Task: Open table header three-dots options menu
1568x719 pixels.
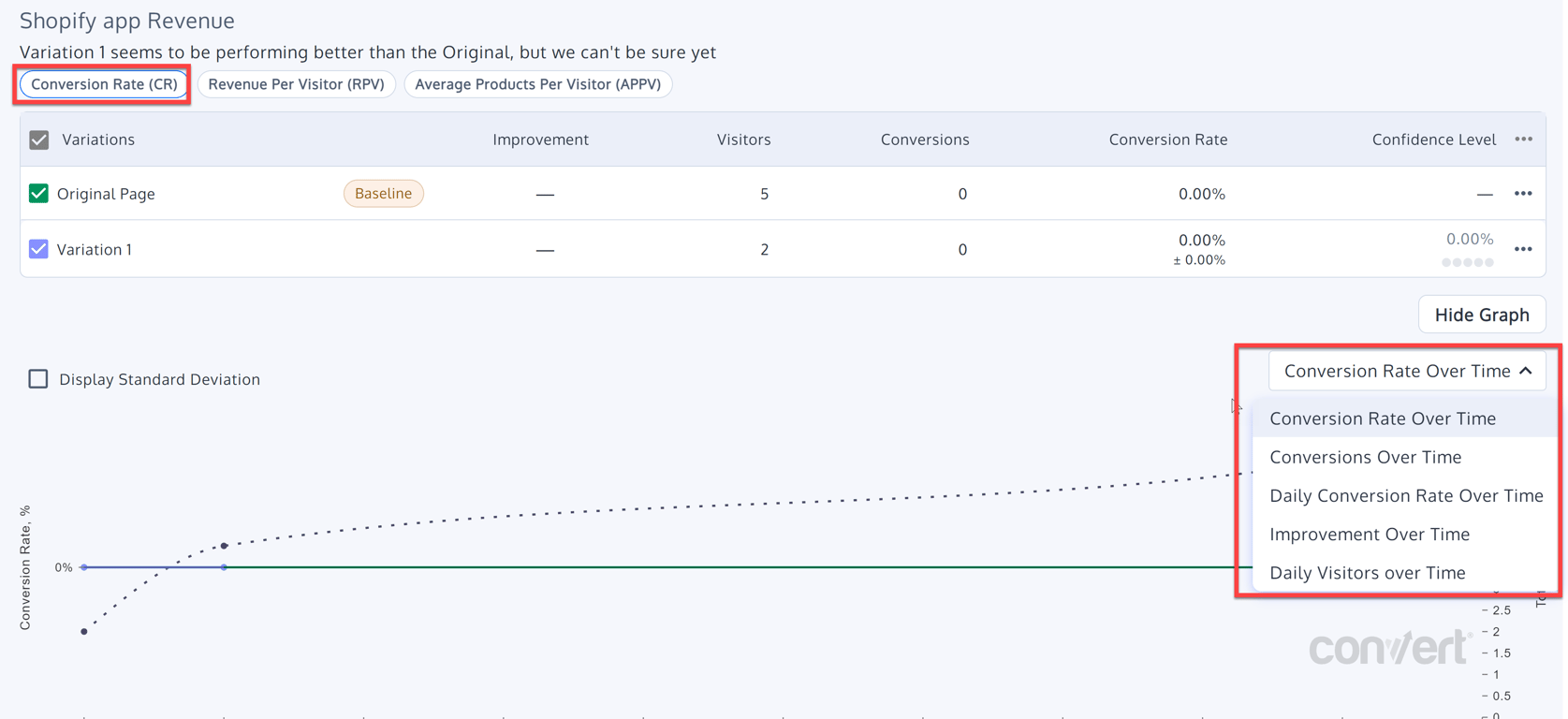Action: pyautogui.click(x=1523, y=139)
